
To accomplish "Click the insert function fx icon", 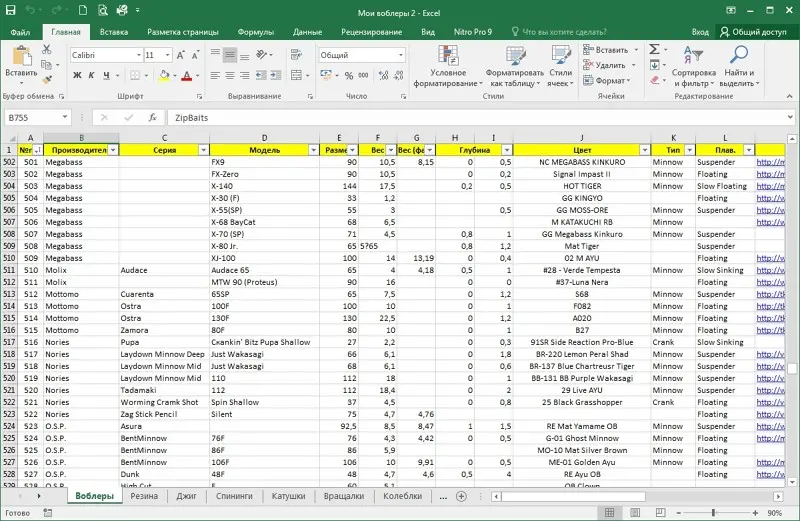I will click(x=152, y=117).
